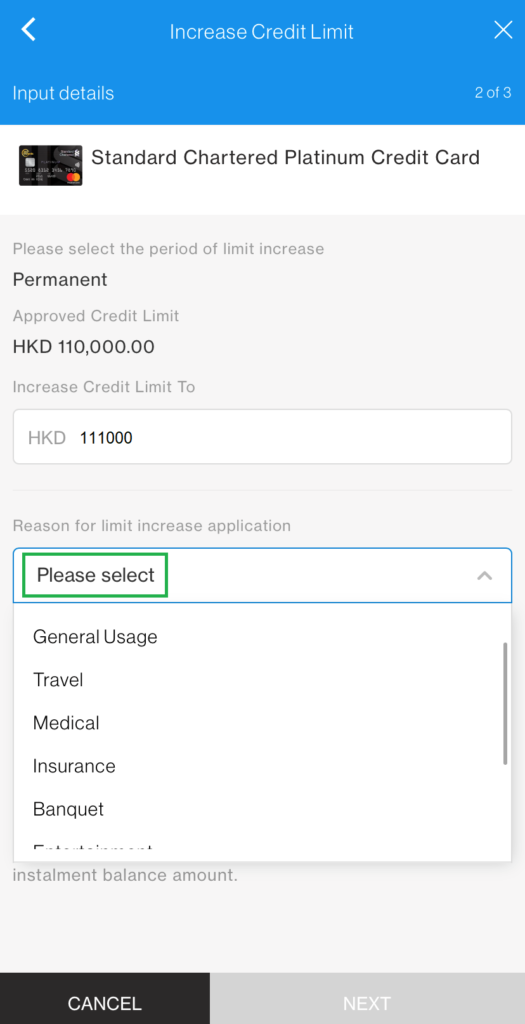Click the Permanent period value
Viewport: 525px width, 1024px height.
coord(60,280)
